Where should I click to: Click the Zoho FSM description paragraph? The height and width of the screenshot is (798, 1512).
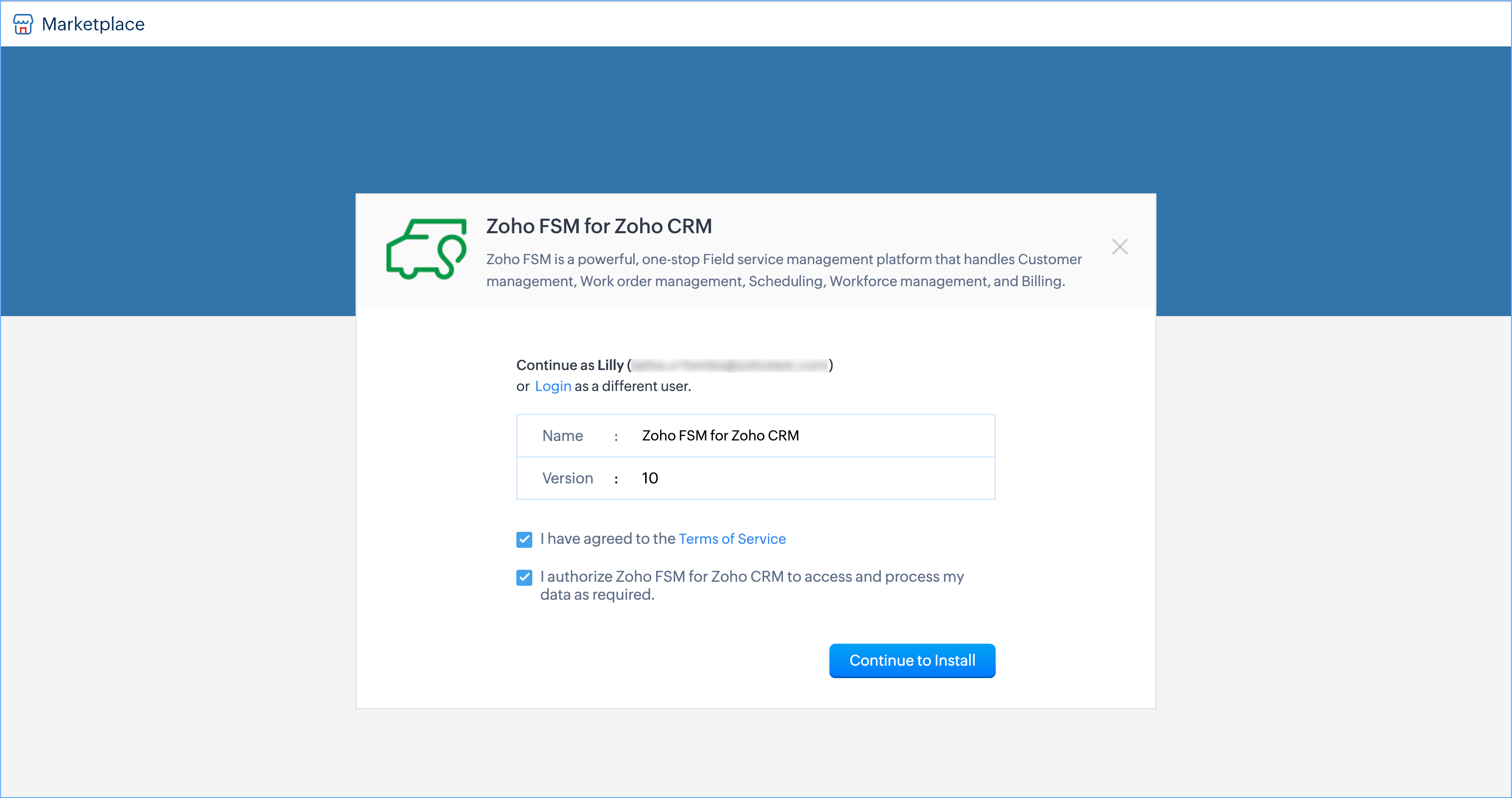tap(783, 270)
